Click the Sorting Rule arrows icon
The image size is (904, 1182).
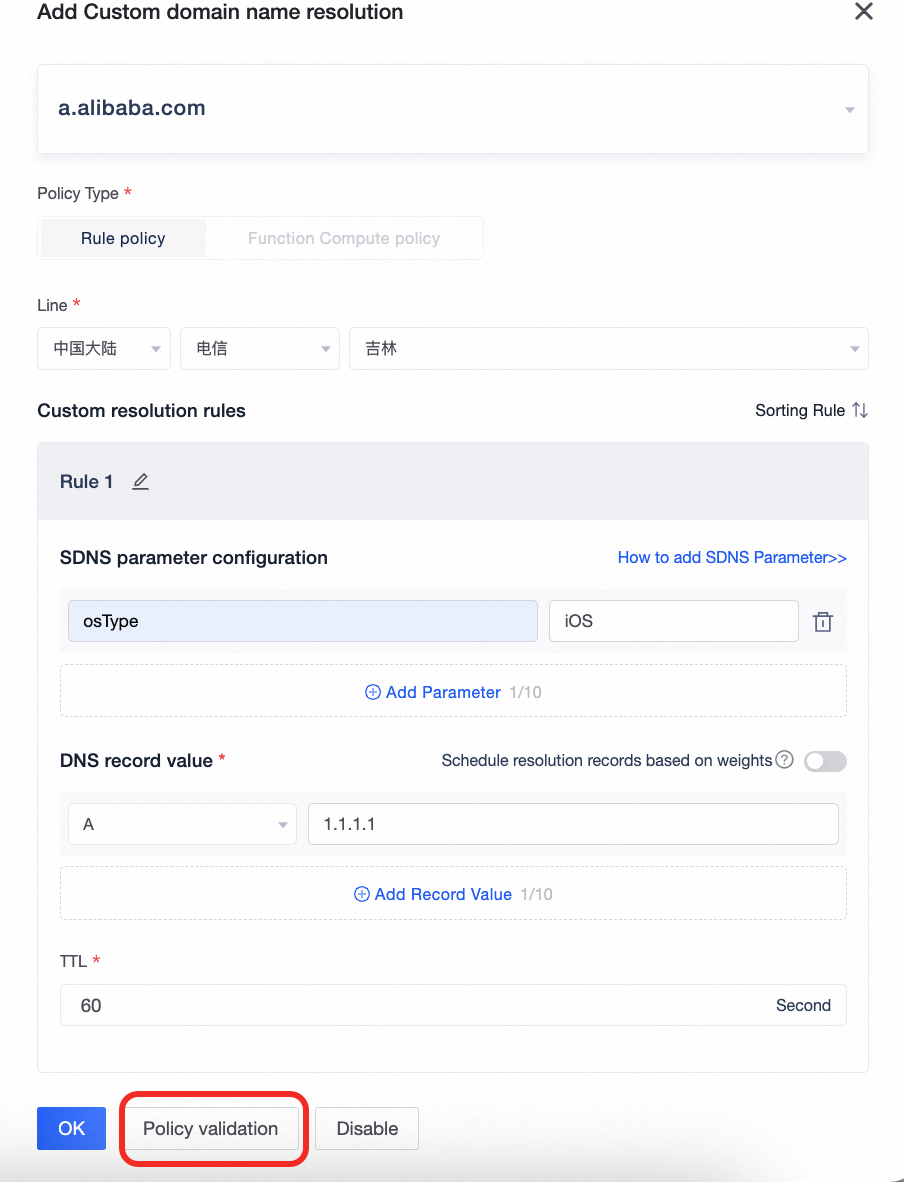point(860,411)
